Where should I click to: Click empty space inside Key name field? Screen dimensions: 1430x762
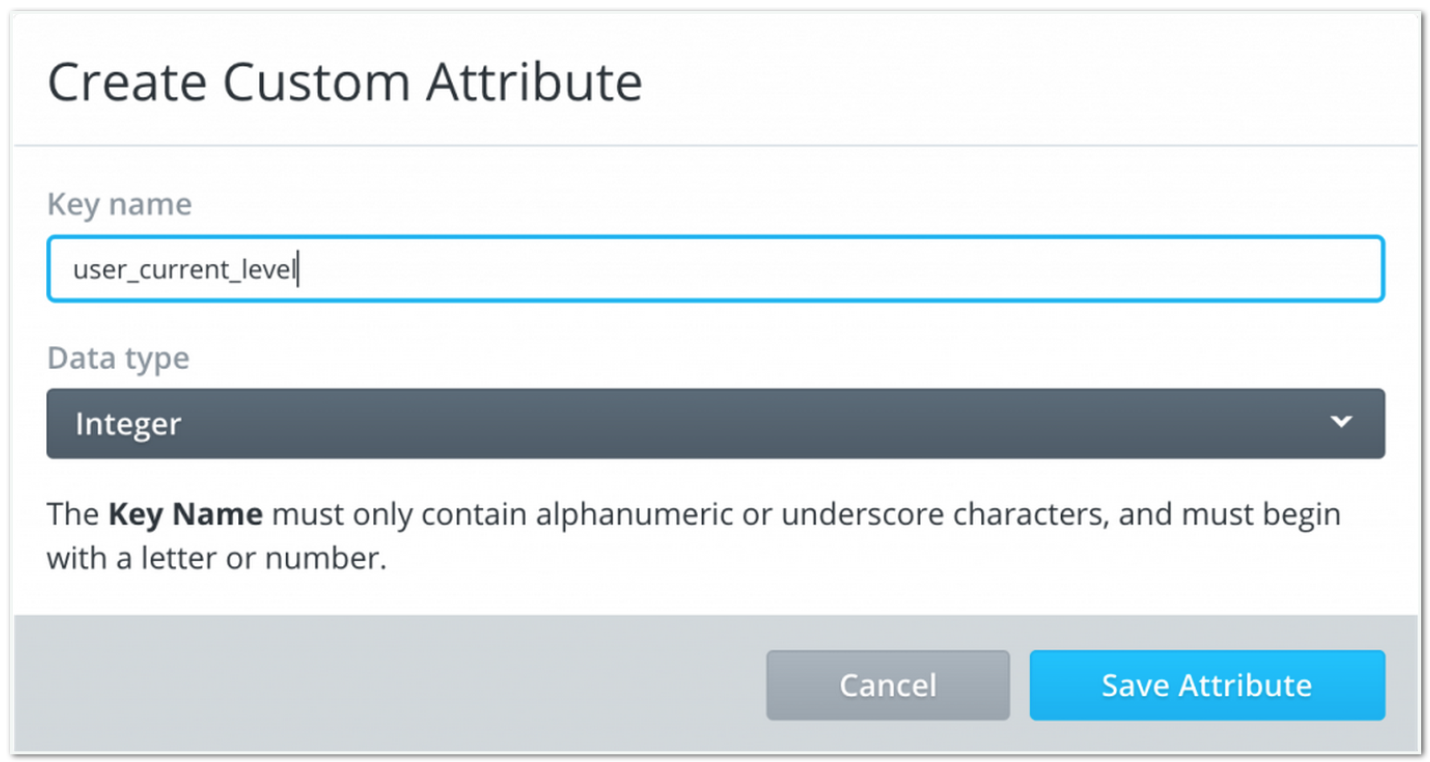[x=840, y=269]
